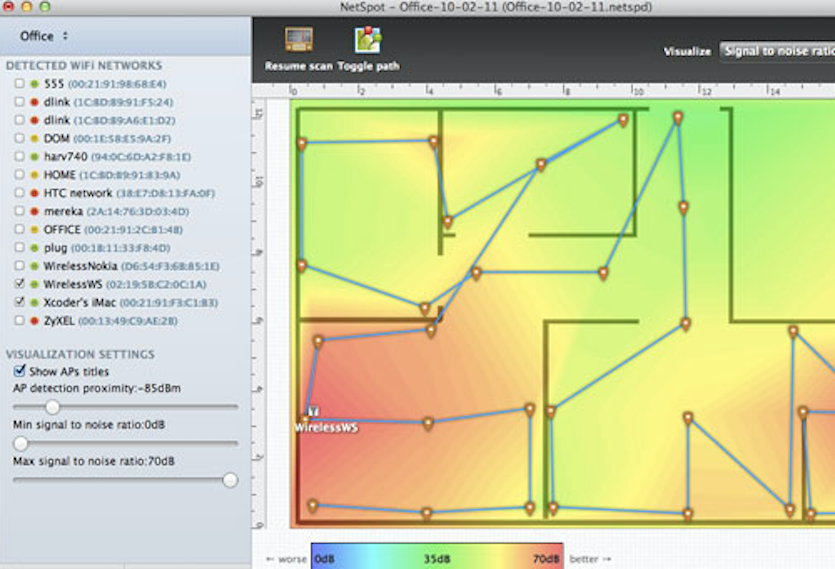Uncheck the Xcoder's iMac network checkbox
Viewport: 835px width, 569px height.
pyautogui.click(x=20, y=303)
